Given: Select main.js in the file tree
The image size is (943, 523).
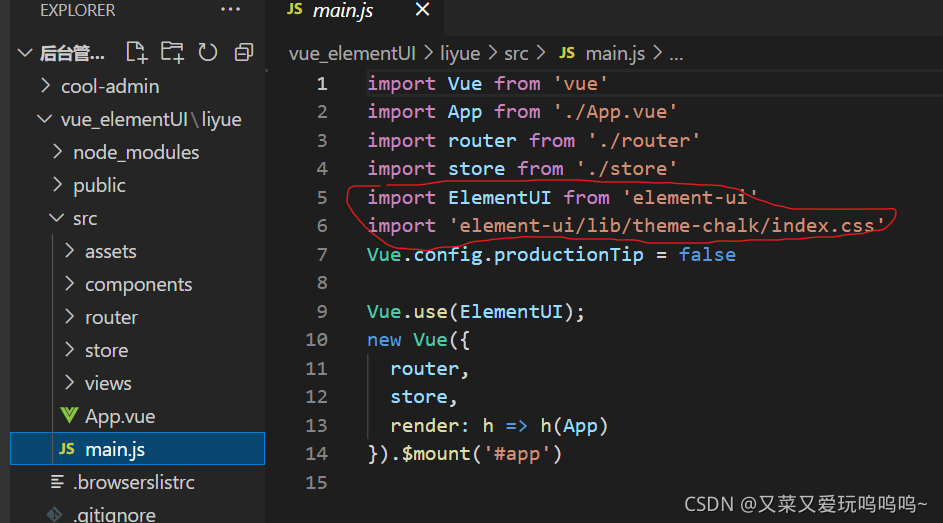Looking at the screenshot, I should [138, 449].
